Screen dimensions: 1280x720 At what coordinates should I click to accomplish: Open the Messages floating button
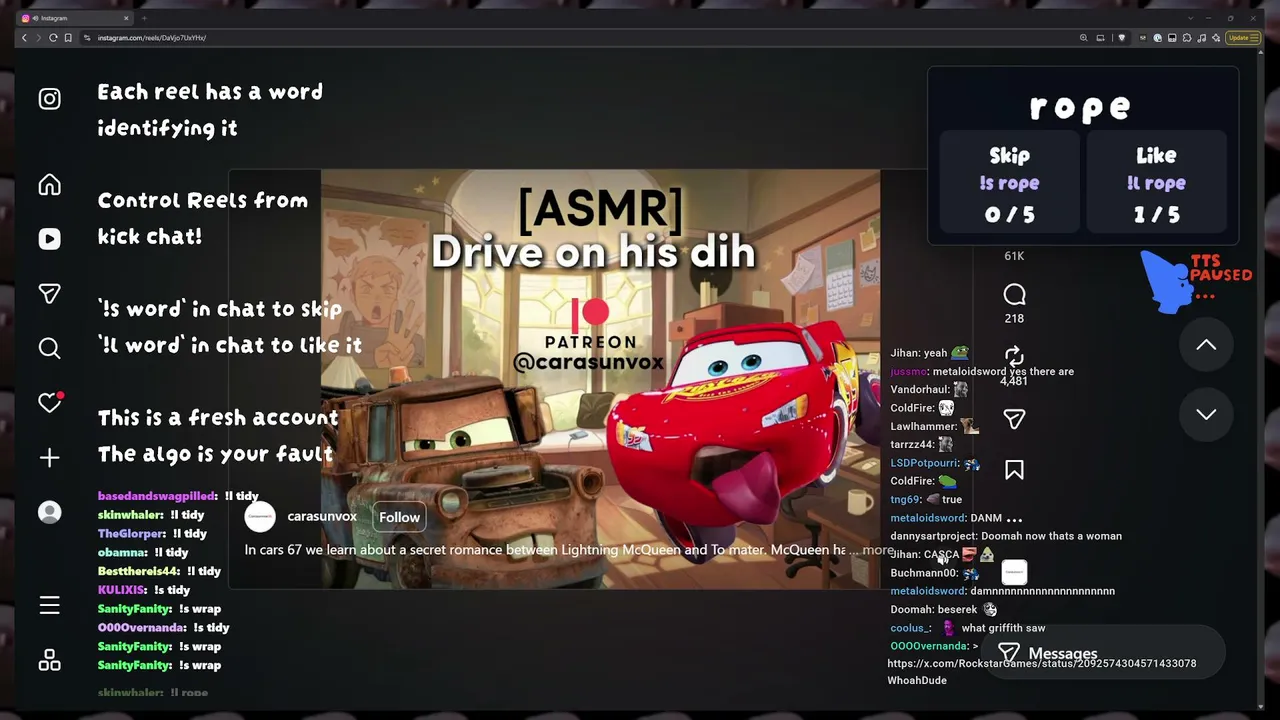tap(1102, 654)
